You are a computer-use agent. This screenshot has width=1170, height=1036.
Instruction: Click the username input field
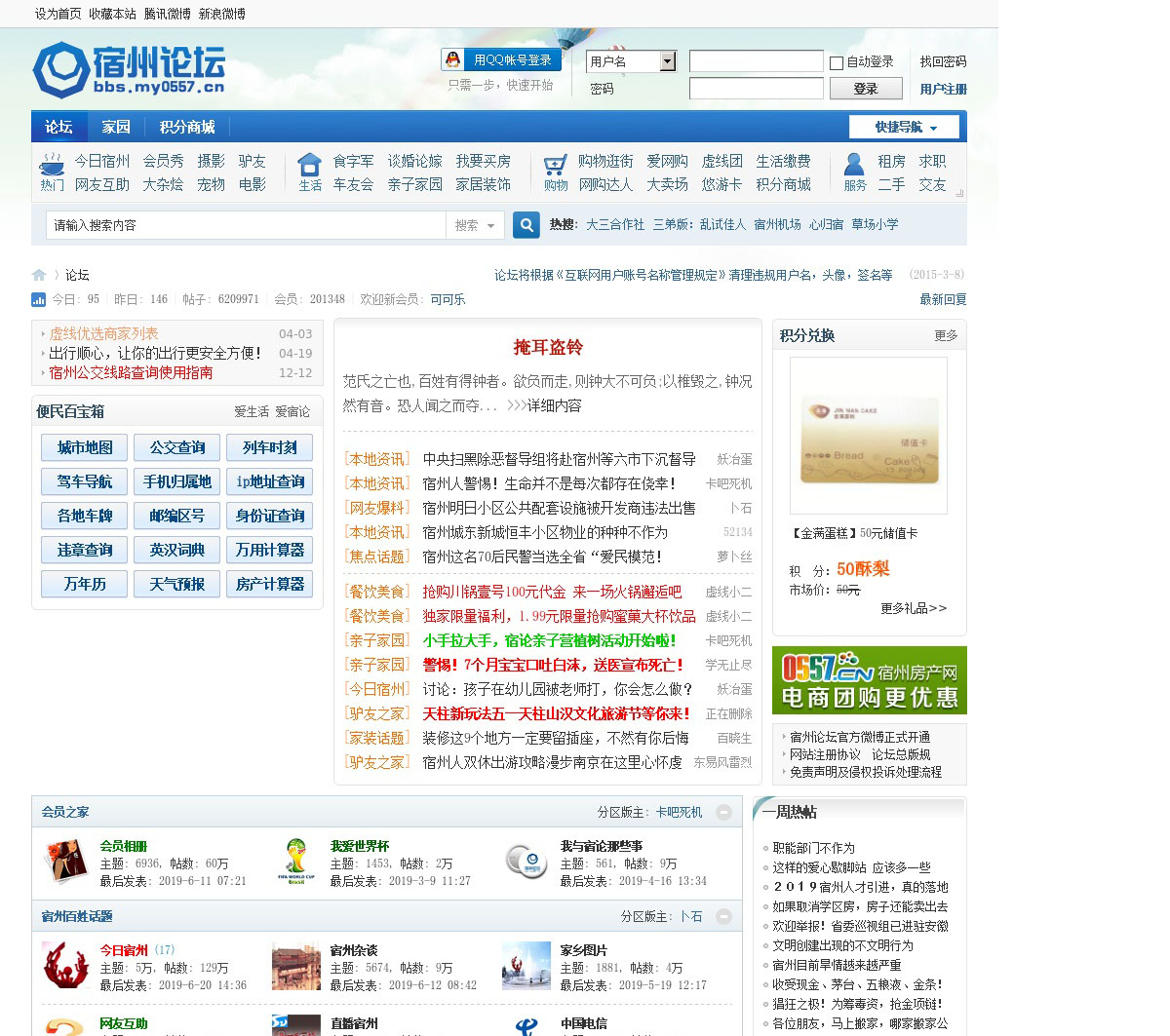(x=757, y=61)
